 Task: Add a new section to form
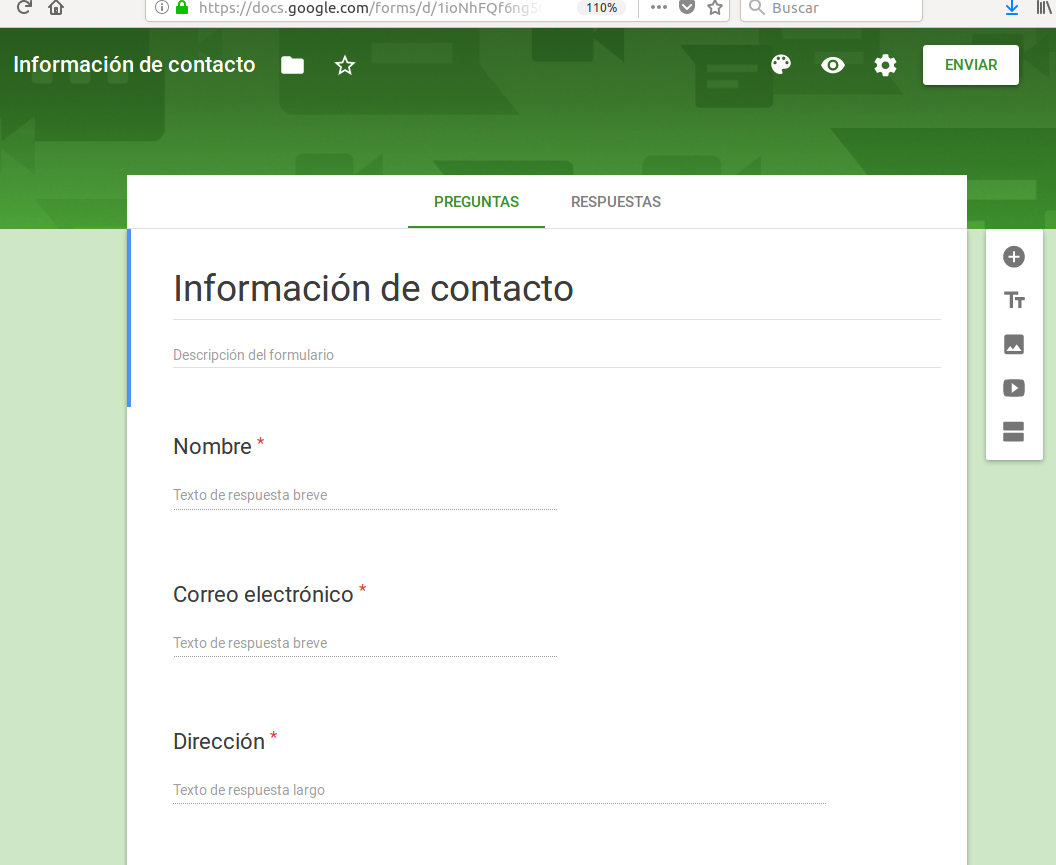[x=1014, y=432]
